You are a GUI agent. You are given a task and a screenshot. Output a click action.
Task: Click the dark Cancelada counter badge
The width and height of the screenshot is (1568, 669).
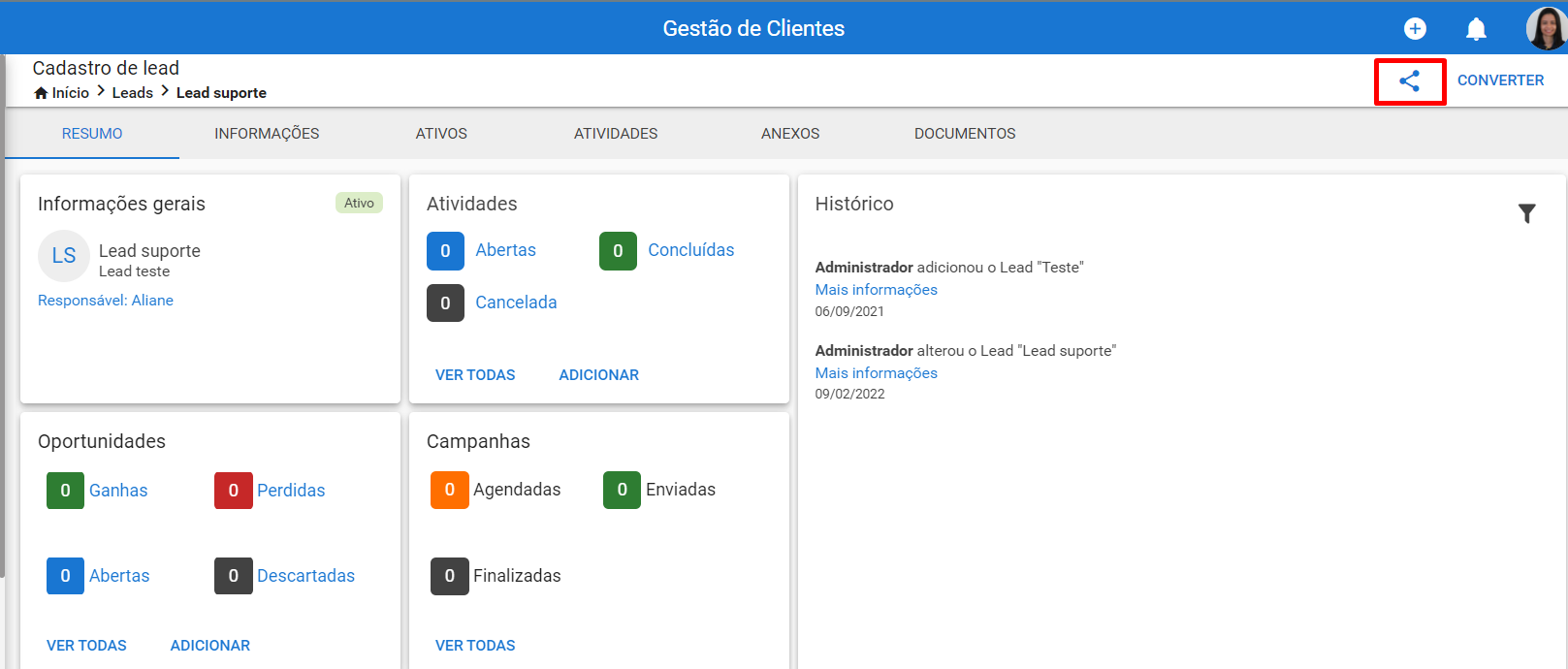[x=445, y=303]
